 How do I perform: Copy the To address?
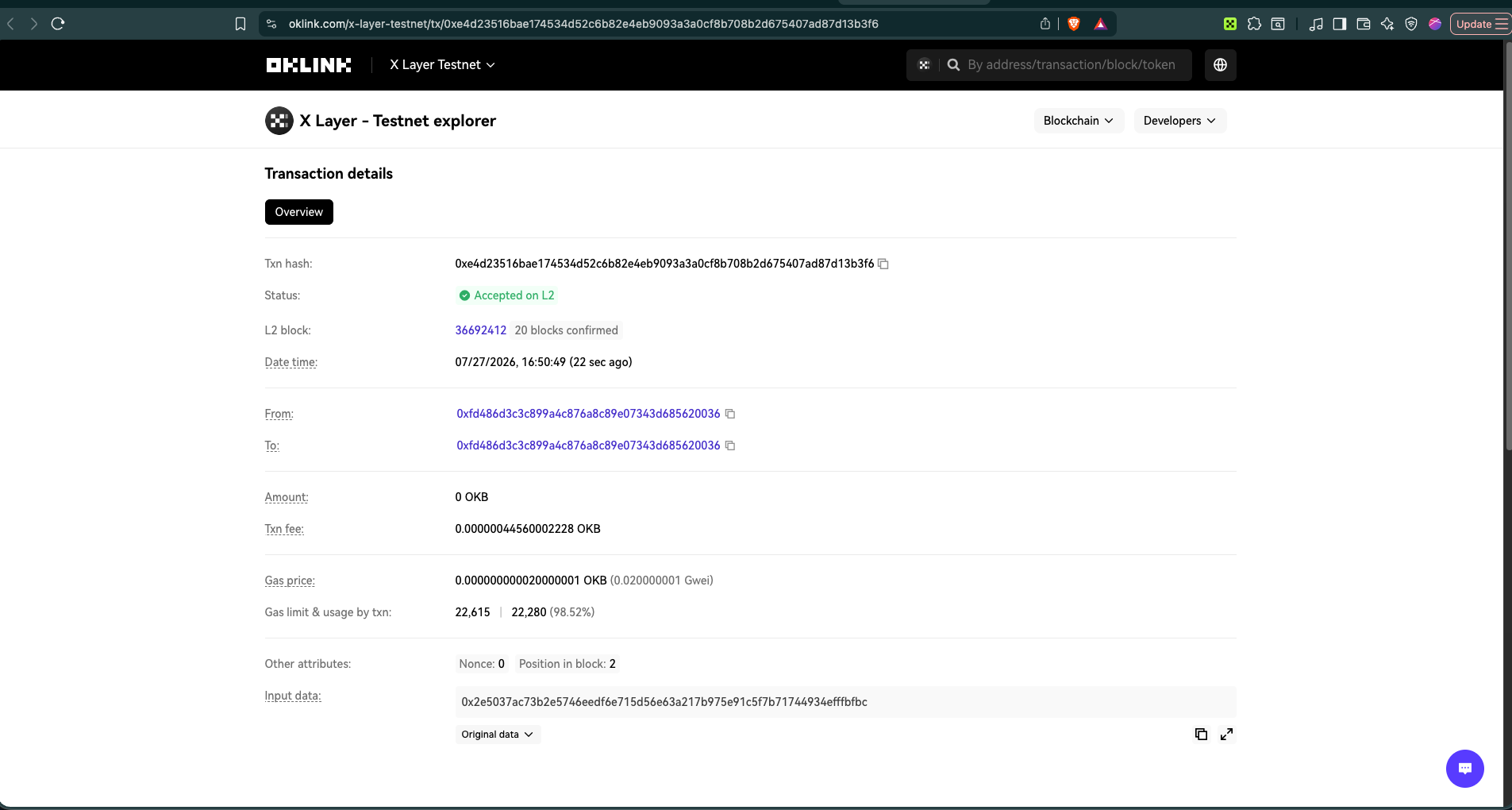pos(730,445)
